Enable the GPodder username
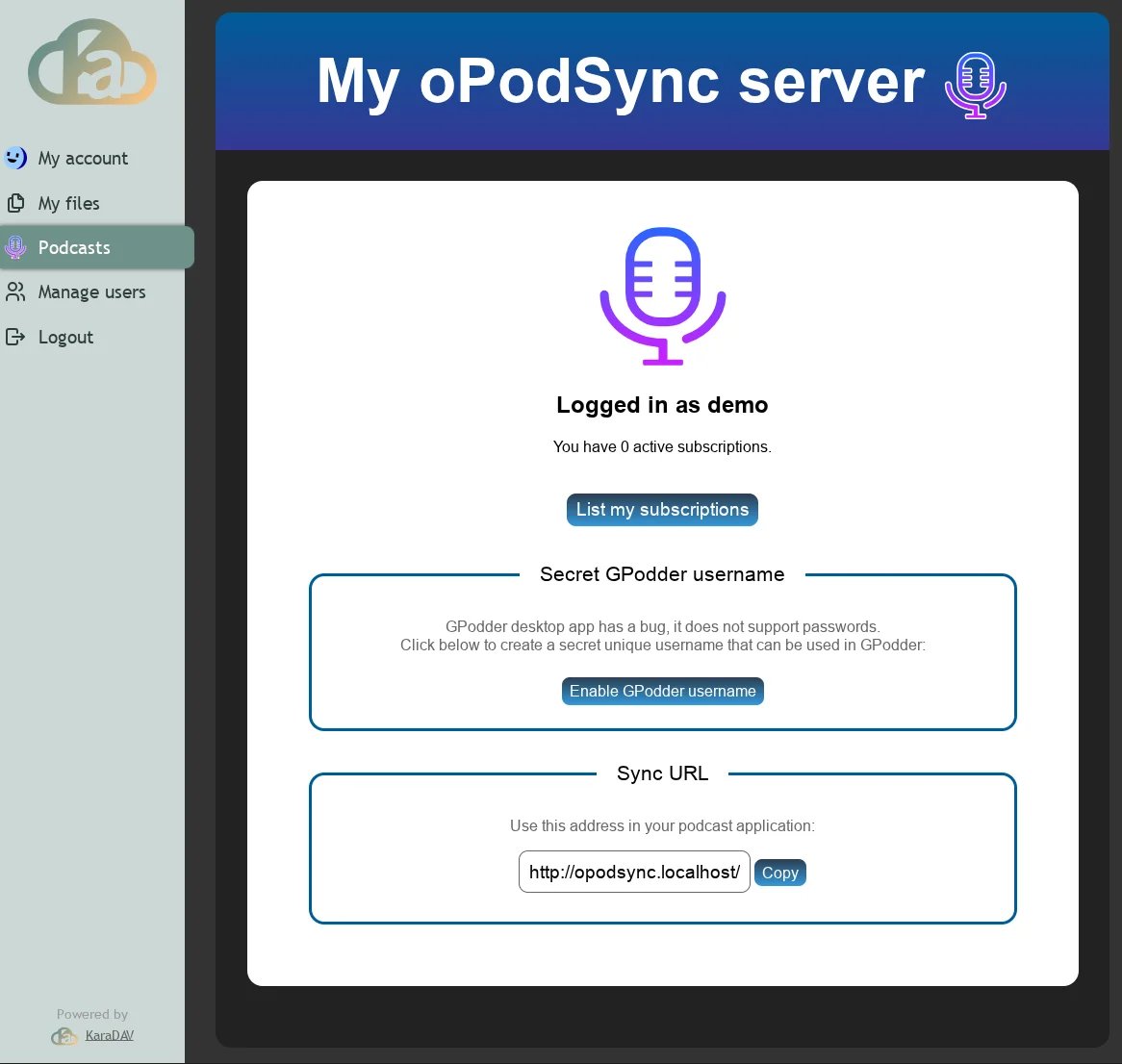This screenshot has height=1064, width=1122. tap(662, 691)
